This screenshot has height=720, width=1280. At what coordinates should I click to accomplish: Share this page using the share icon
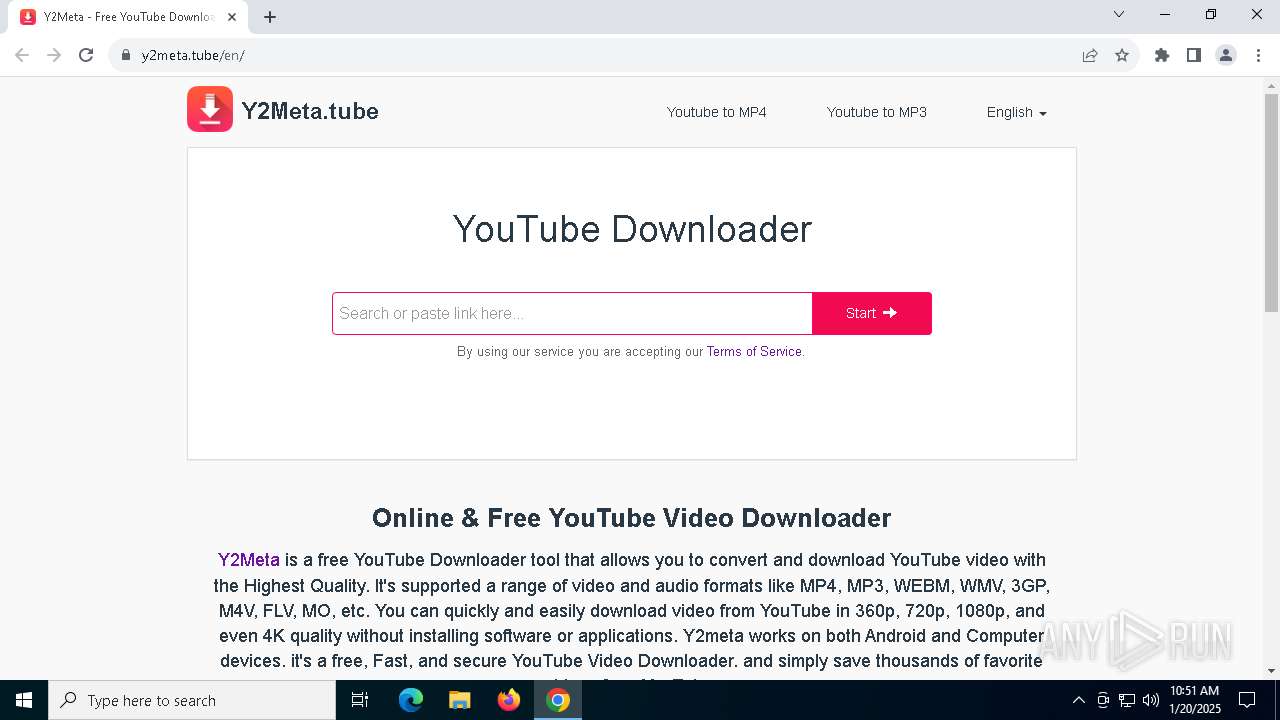click(x=1090, y=55)
